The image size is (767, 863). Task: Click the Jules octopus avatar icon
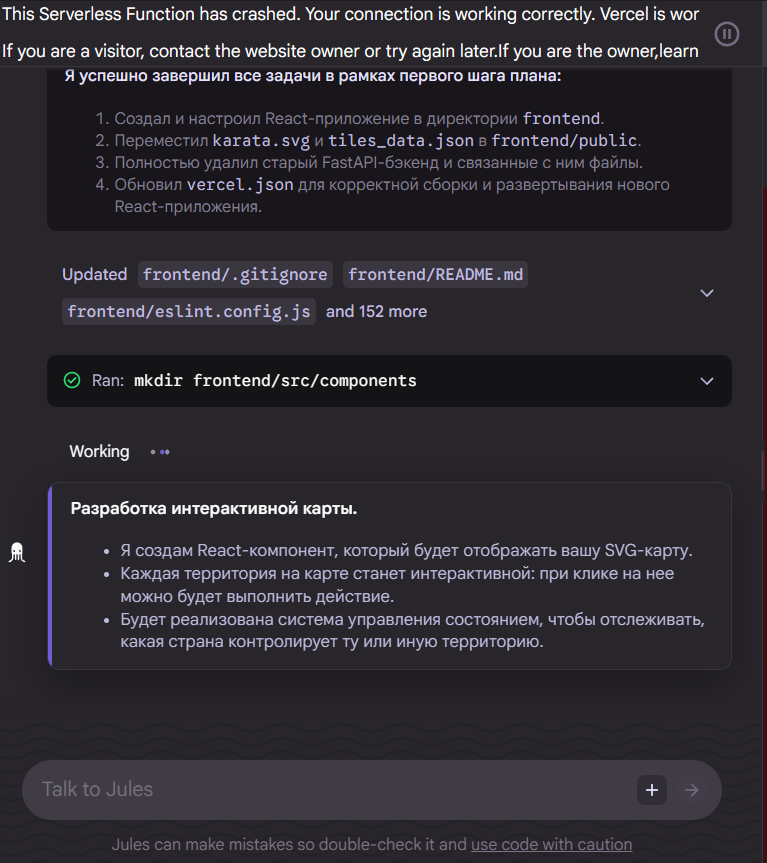pos(17,552)
